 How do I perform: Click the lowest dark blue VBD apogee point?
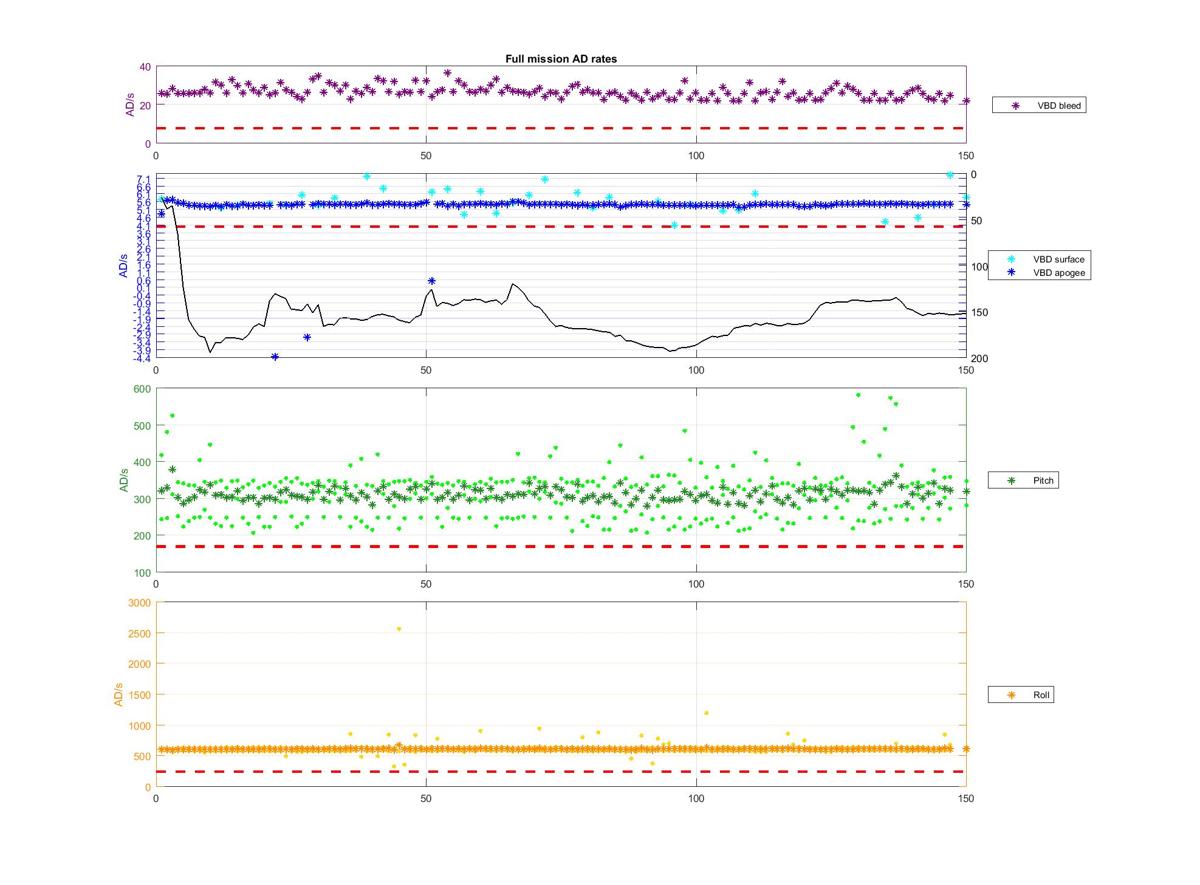coord(275,357)
